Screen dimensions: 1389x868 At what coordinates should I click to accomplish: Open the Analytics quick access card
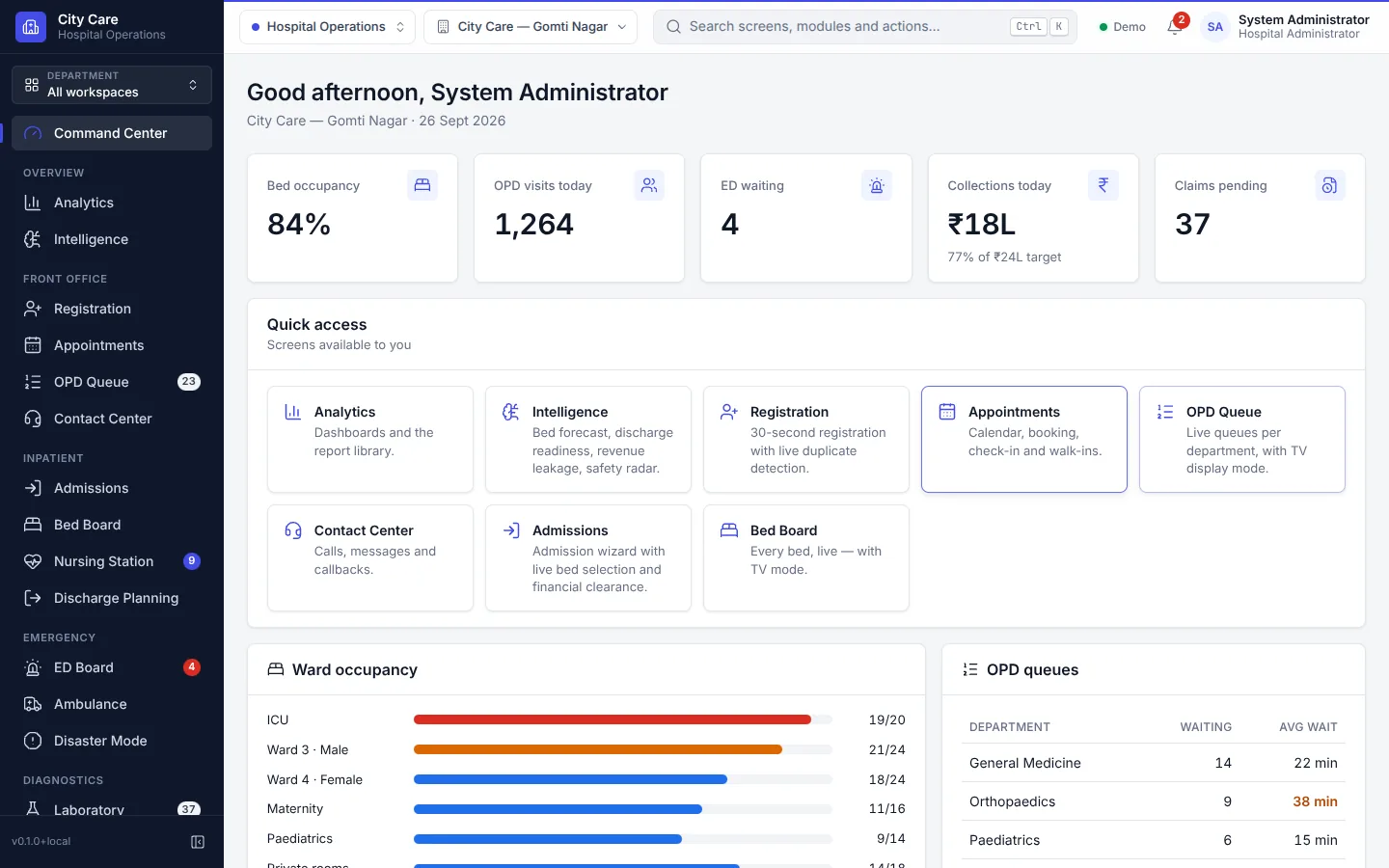[370, 440]
